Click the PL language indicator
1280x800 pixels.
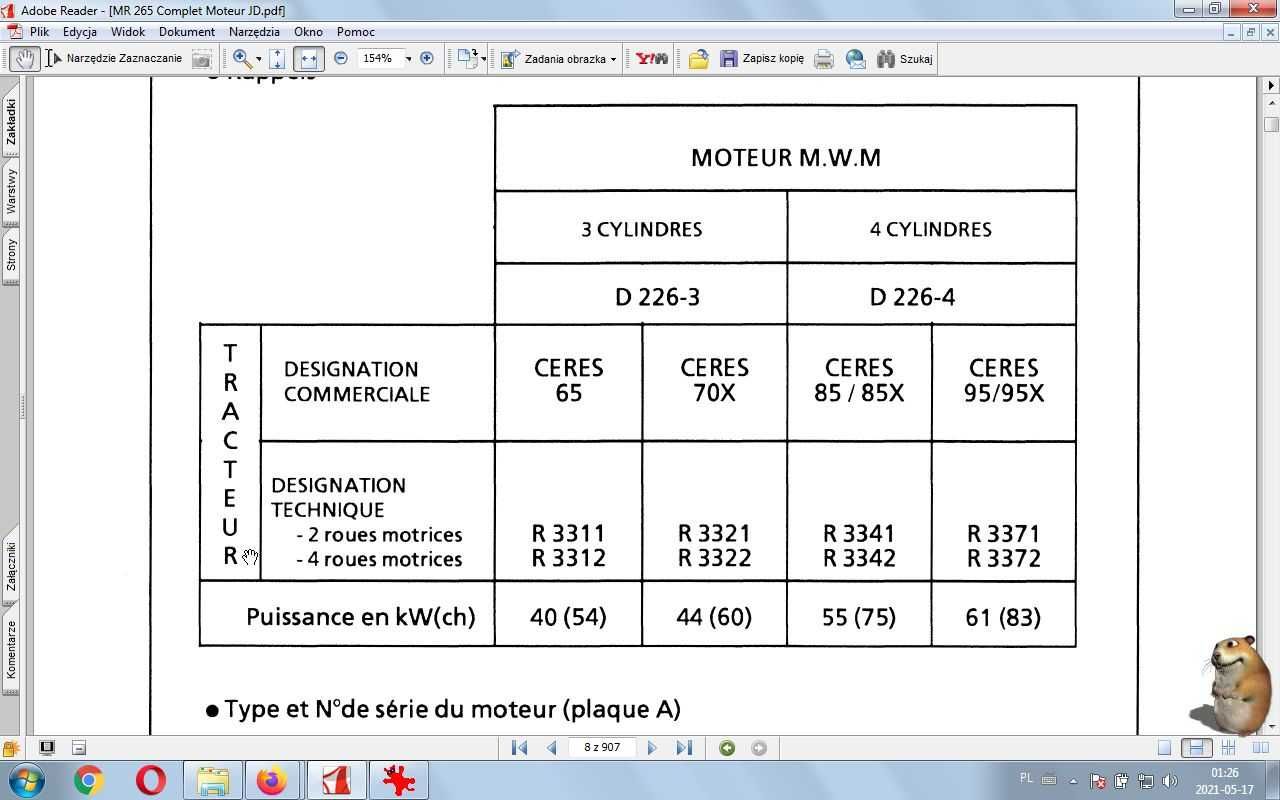click(x=1026, y=778)
